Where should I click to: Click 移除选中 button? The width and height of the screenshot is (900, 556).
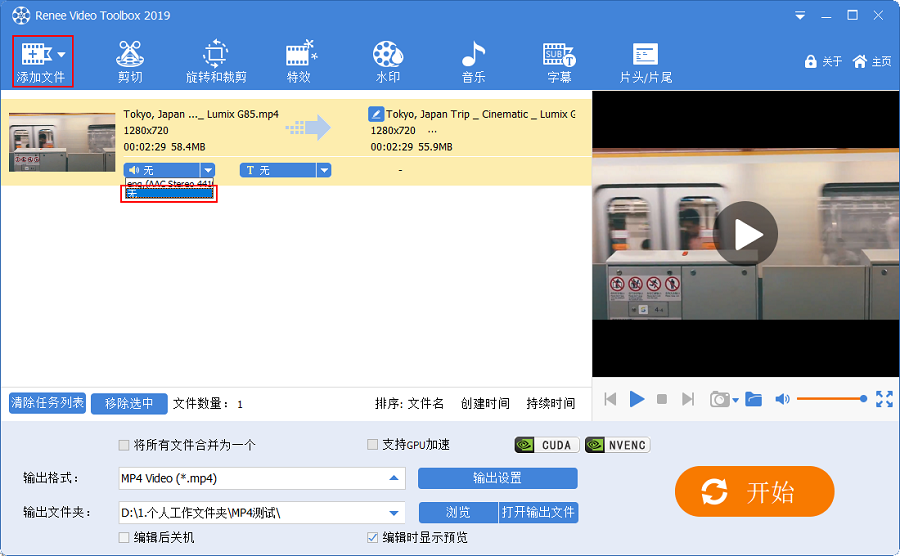(x=129, y=403)
